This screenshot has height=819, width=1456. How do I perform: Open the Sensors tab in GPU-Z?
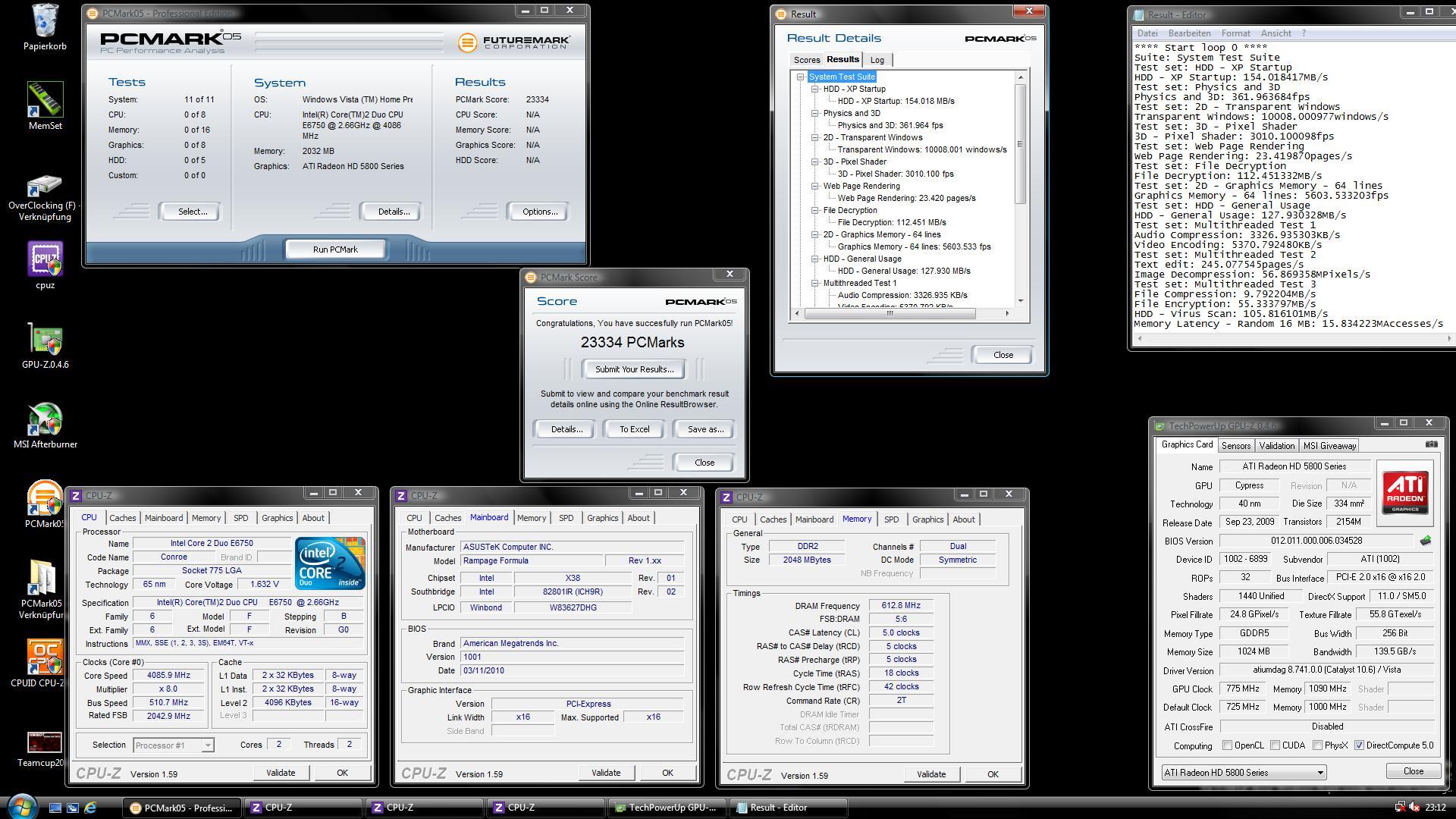pos(1235,446)
